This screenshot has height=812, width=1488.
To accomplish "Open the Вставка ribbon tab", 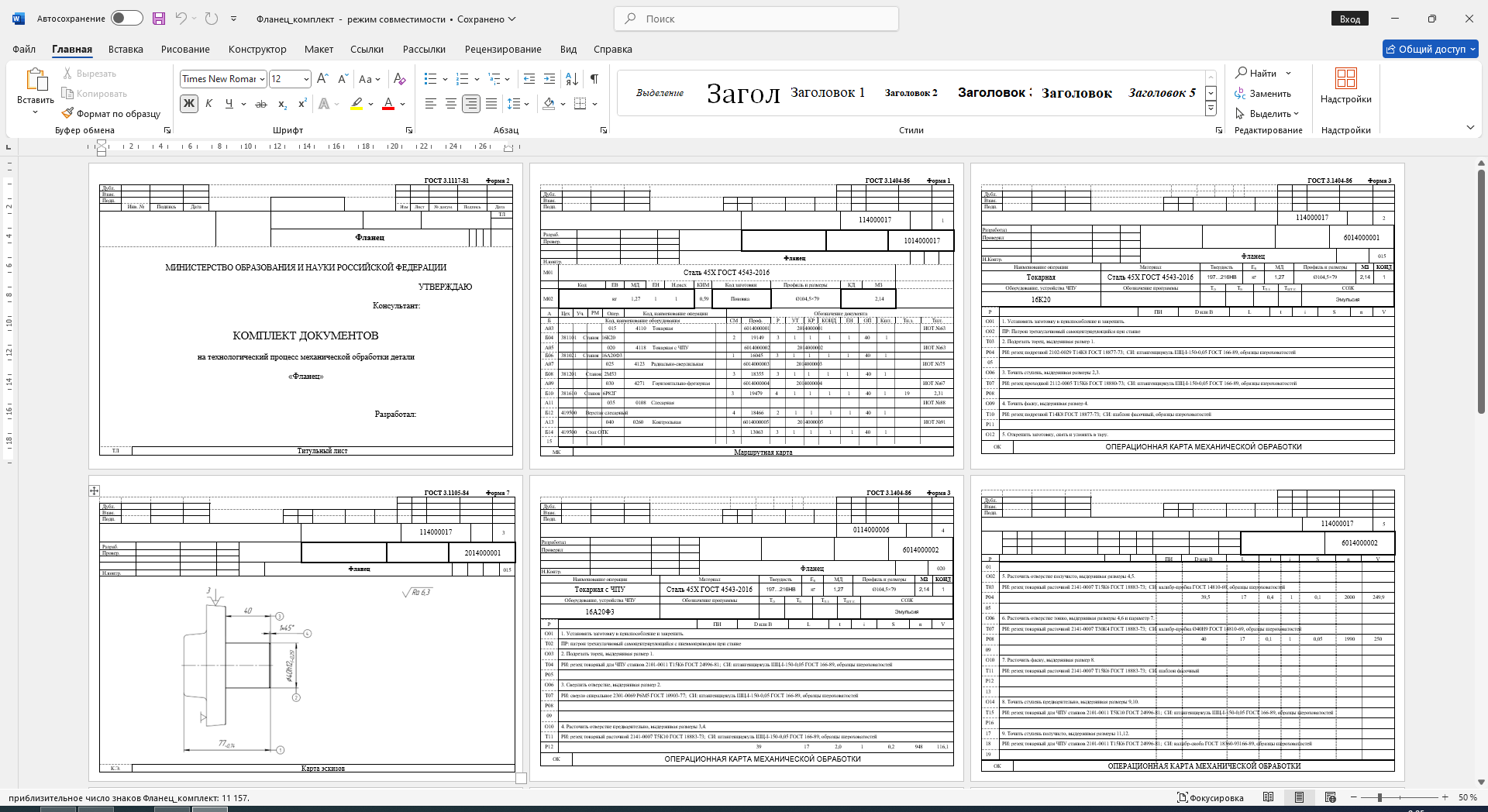I will coord(126,49).
